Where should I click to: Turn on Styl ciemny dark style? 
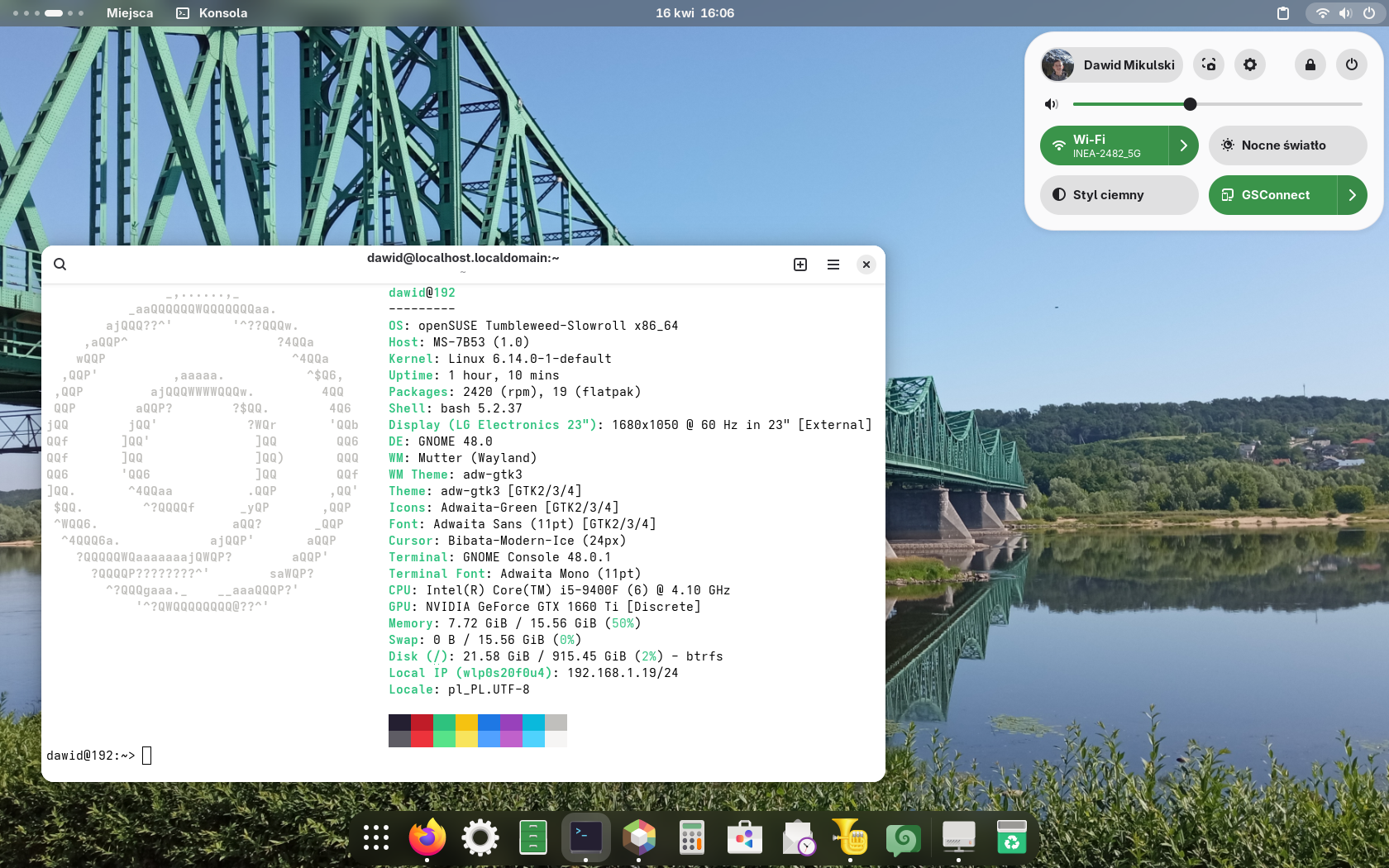coord(1119,195)
